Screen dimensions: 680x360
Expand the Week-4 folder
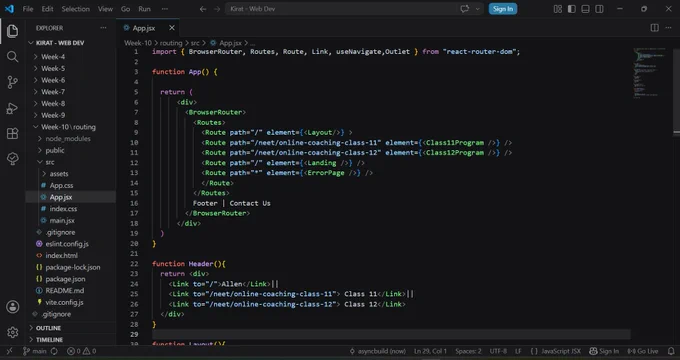tap(53, 57)
